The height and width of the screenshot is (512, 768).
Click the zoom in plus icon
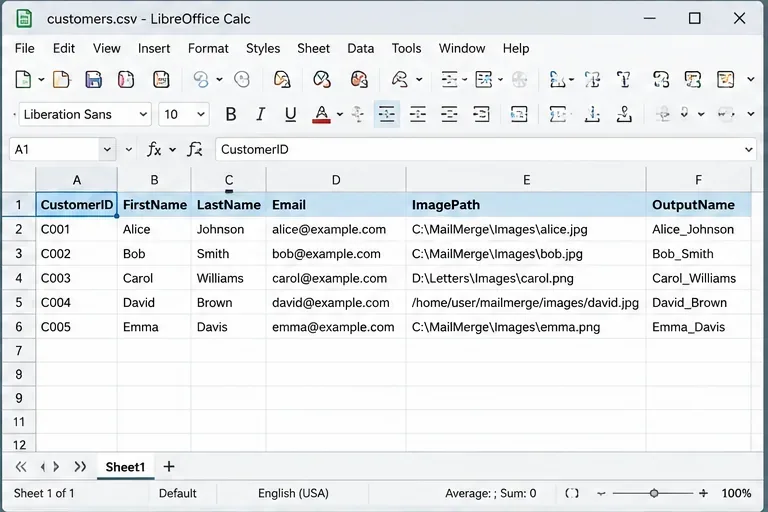(x=703, y=493)
